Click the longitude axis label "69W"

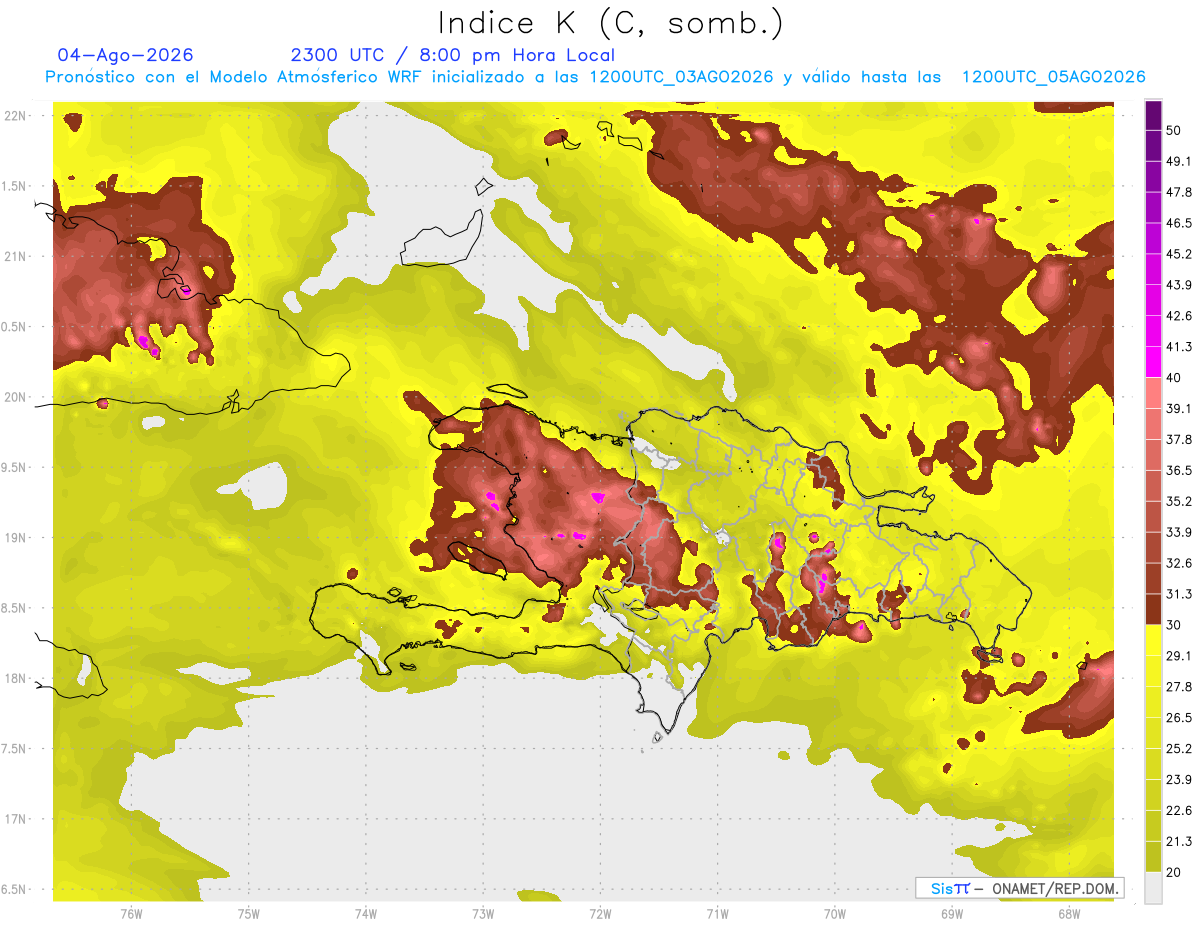tap(952, 914)
